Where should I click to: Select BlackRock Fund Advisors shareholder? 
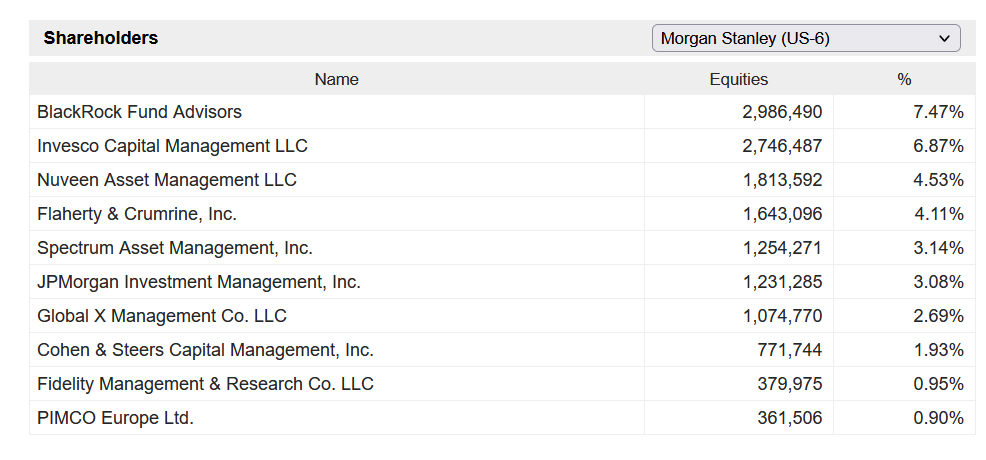(139, 112)
